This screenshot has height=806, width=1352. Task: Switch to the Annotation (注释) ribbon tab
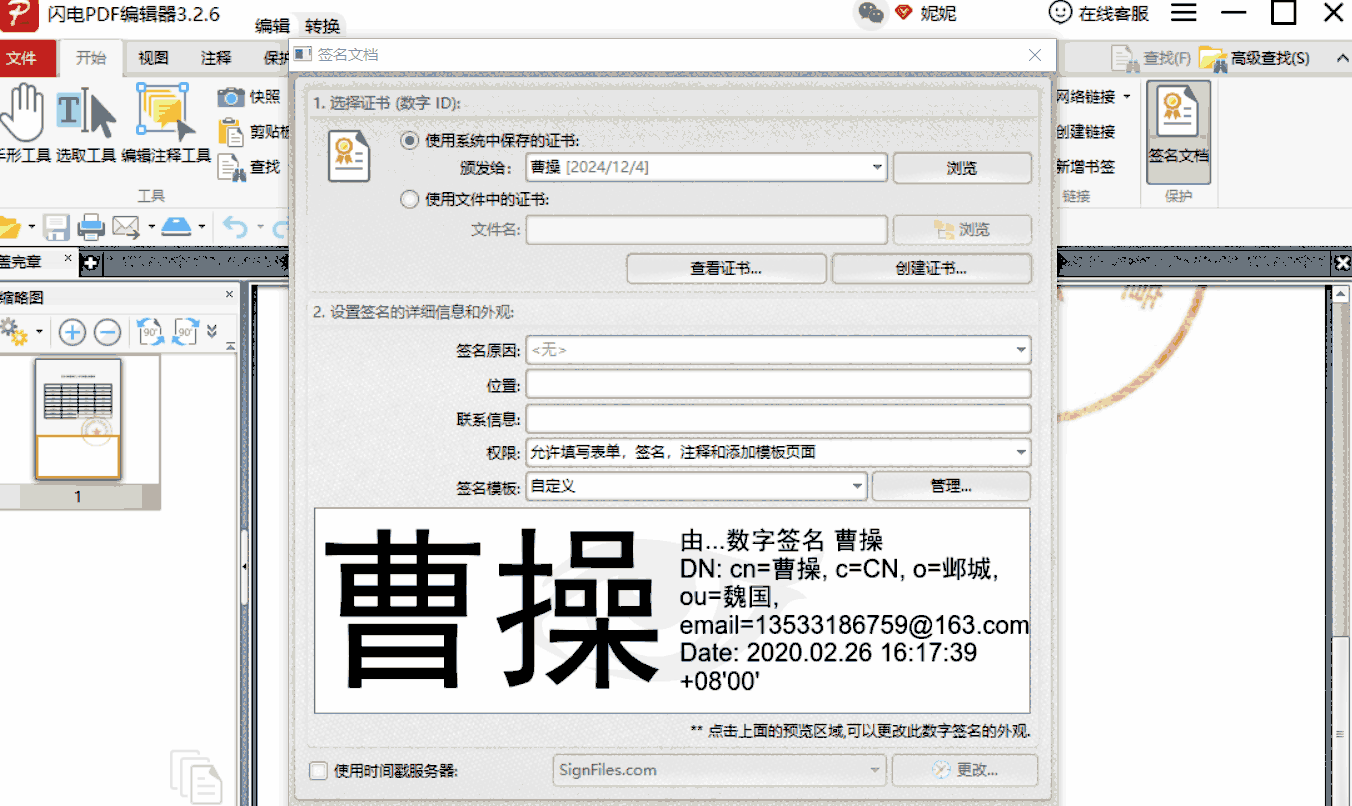[216, 58]
